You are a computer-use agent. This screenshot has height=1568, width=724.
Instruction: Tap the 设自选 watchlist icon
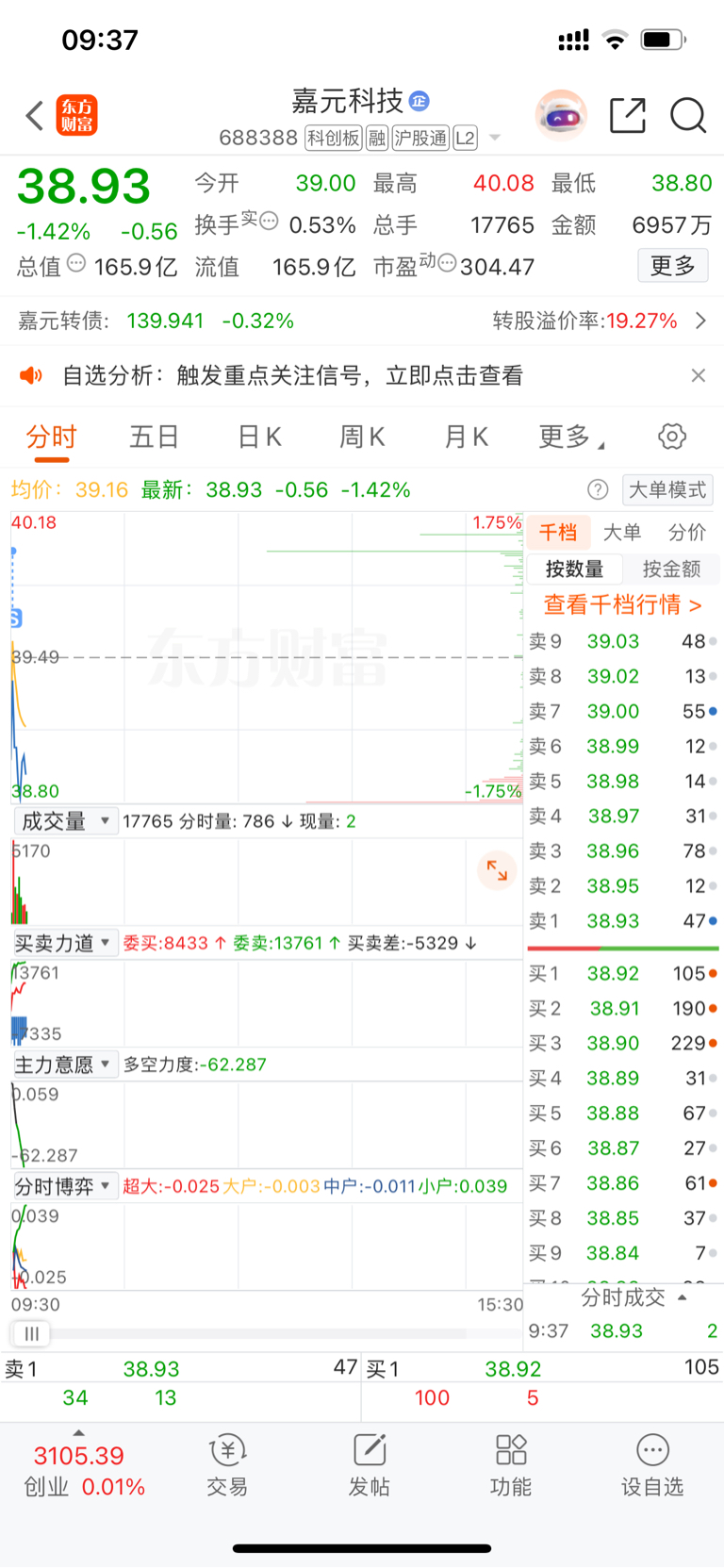(652, 1449)
